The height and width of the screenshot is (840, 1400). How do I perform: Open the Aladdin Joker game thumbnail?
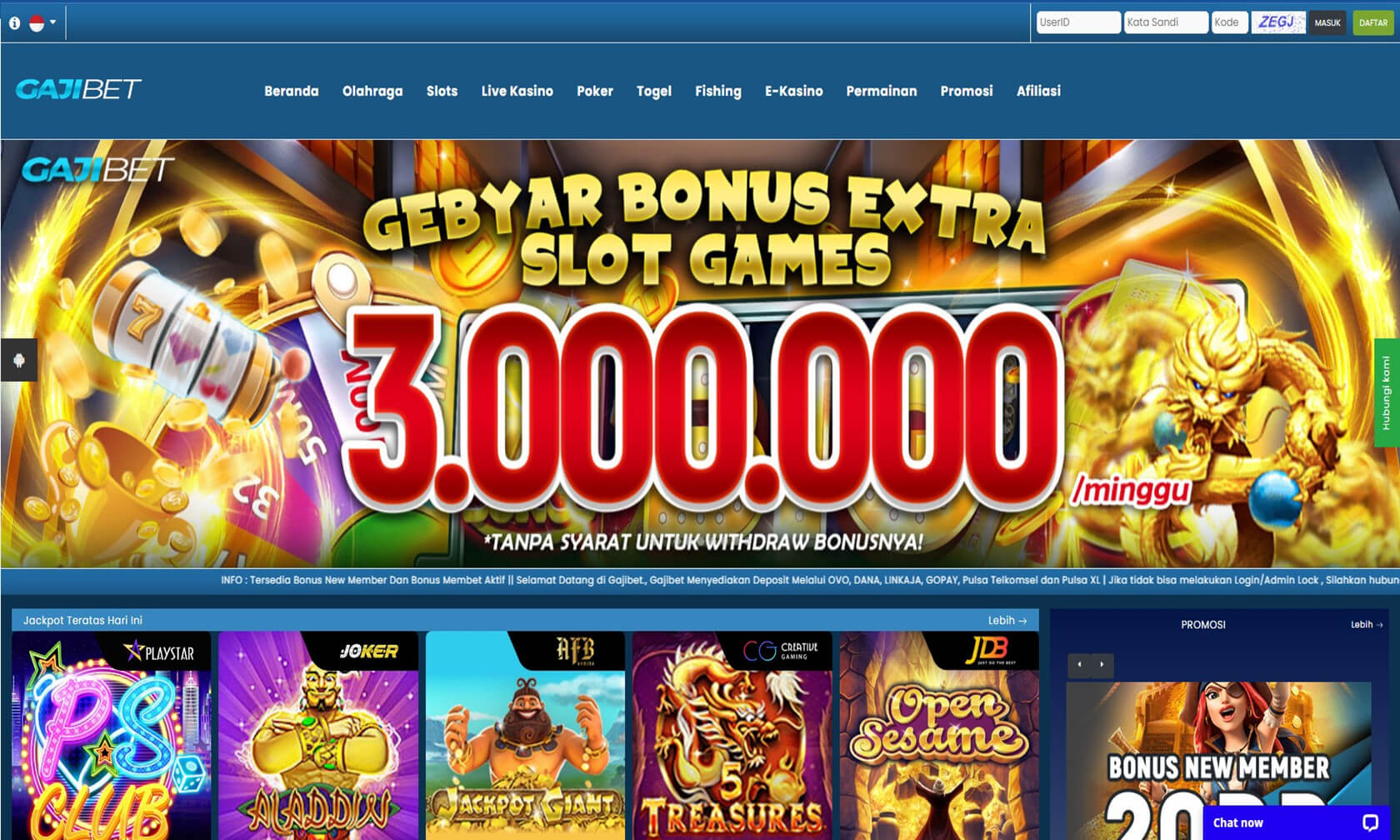[318, 735]
